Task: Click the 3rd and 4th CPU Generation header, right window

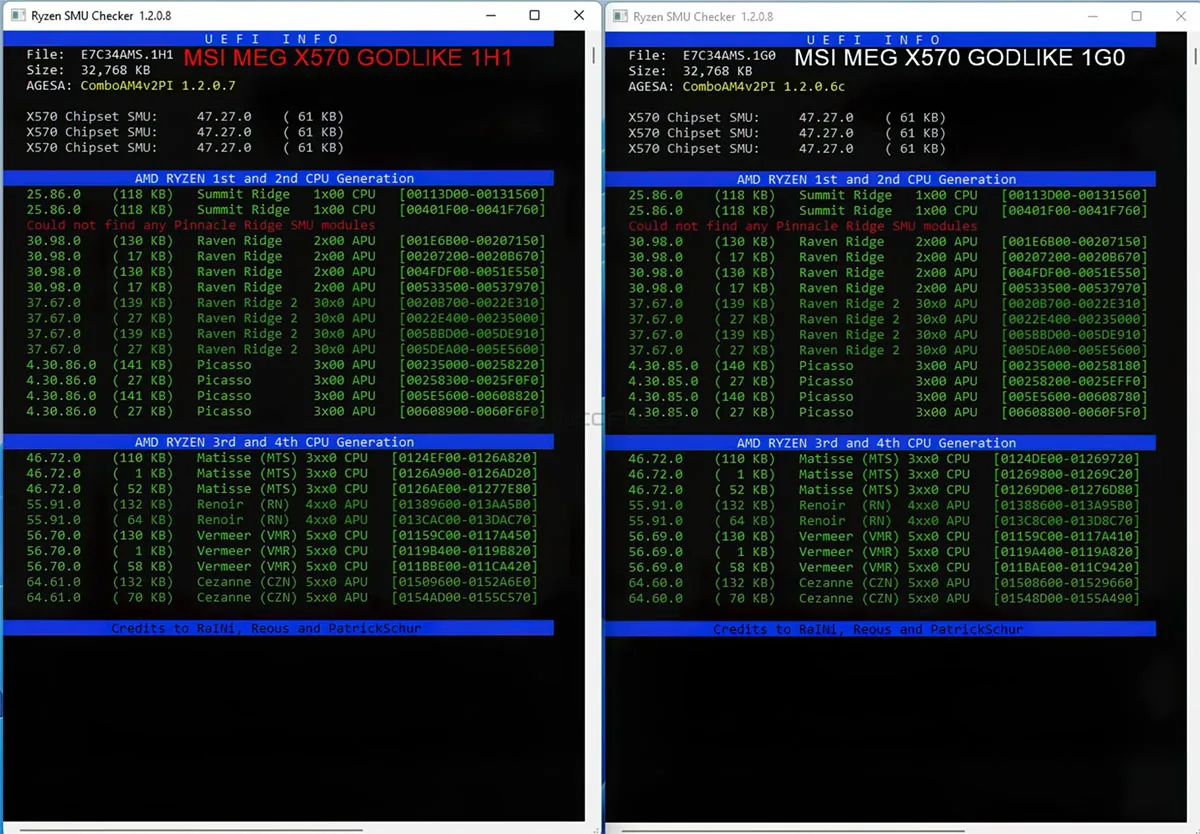Action: tap(880, 443)
